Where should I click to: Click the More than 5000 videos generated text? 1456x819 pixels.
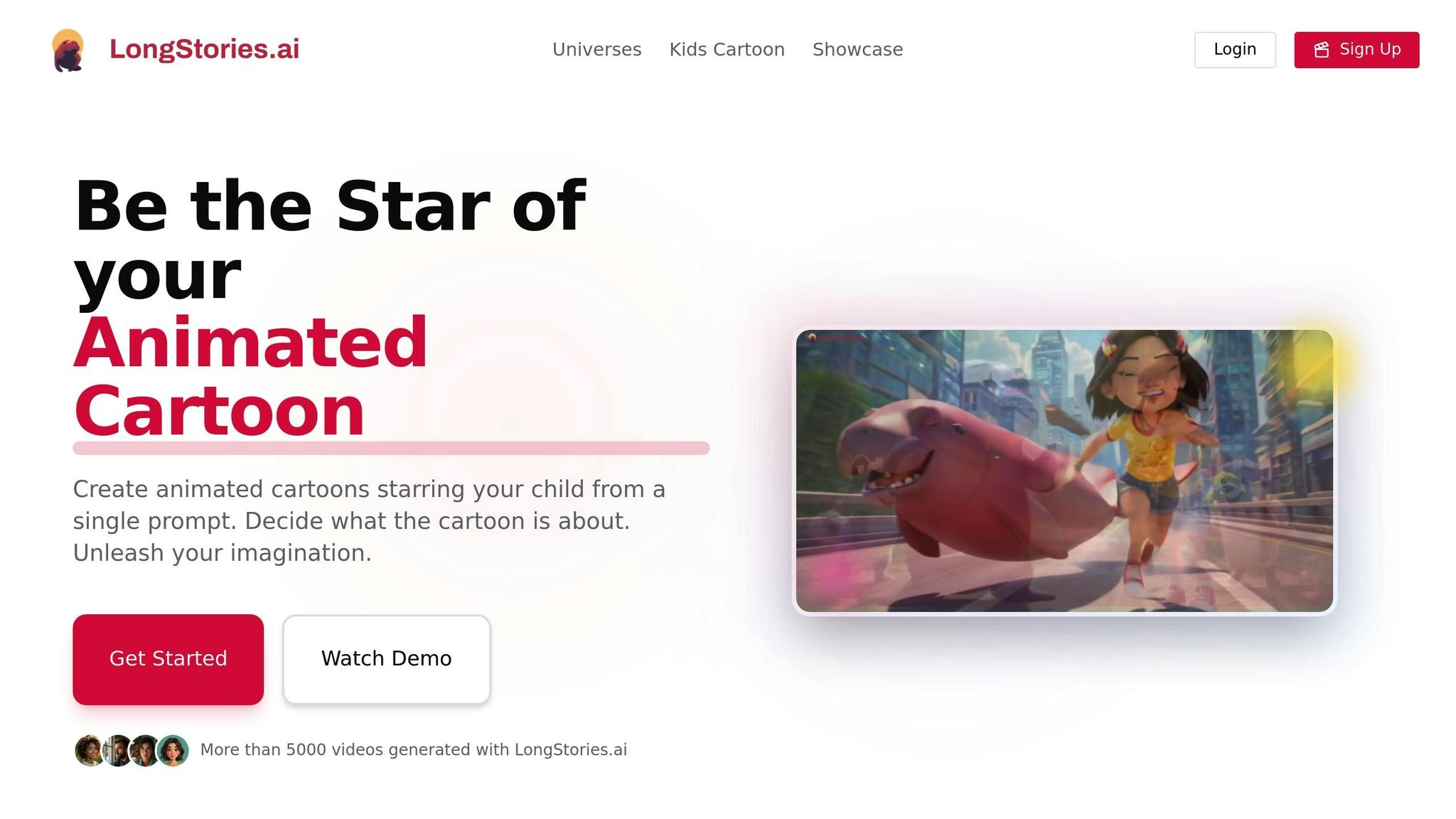tap(413, 750)
